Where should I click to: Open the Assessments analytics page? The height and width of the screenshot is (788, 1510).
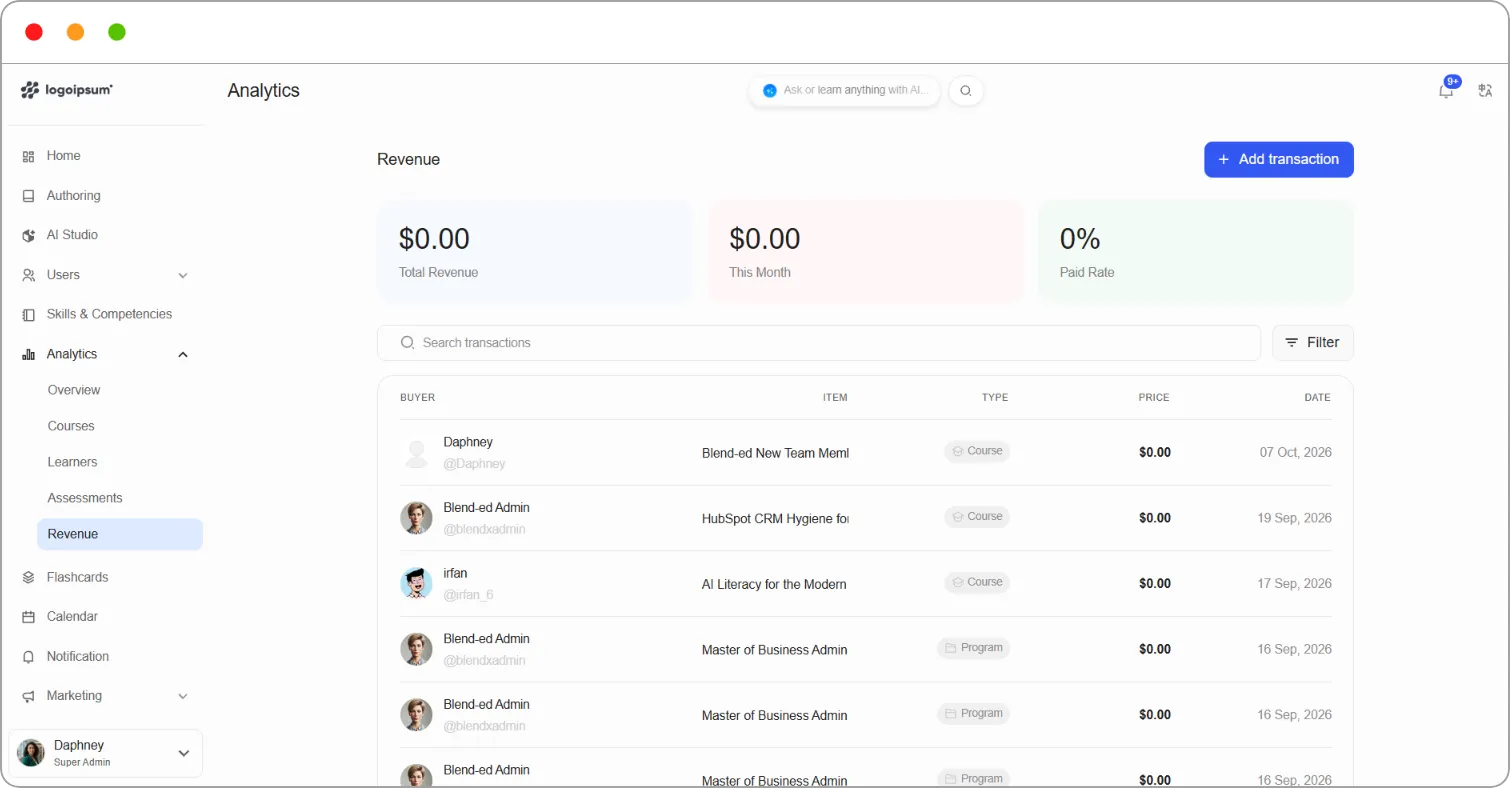pos(85,498)
